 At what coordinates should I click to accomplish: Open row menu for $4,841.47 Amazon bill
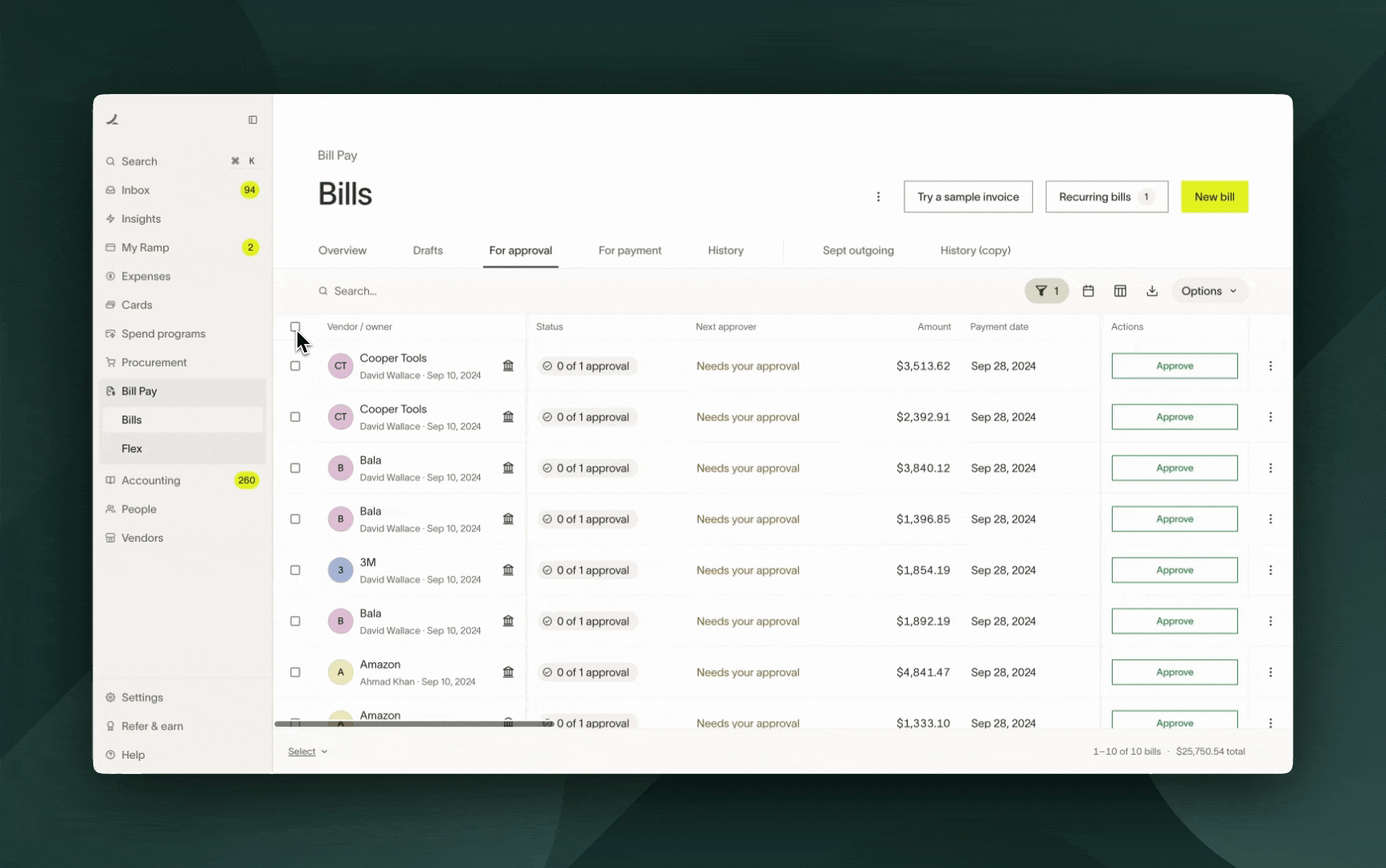point(1270,672)
